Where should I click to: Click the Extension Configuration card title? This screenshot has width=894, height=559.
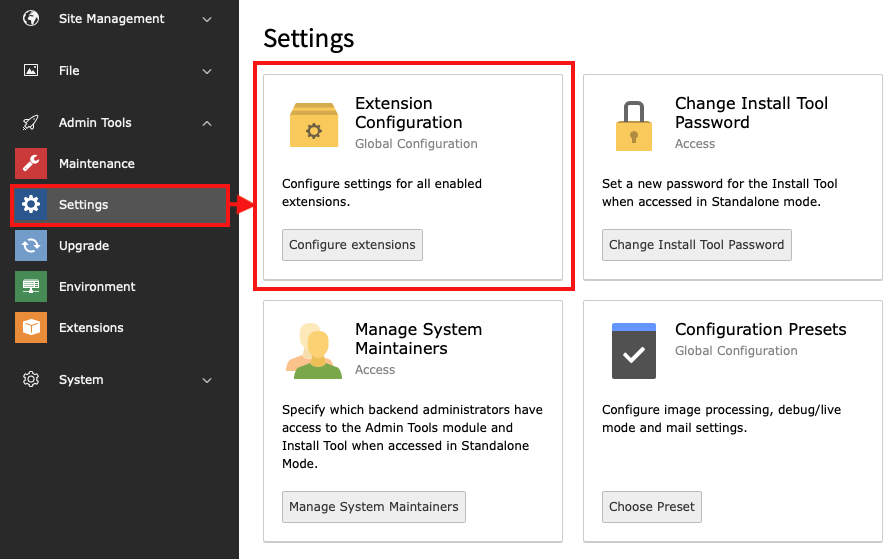(x=408, y=112)
